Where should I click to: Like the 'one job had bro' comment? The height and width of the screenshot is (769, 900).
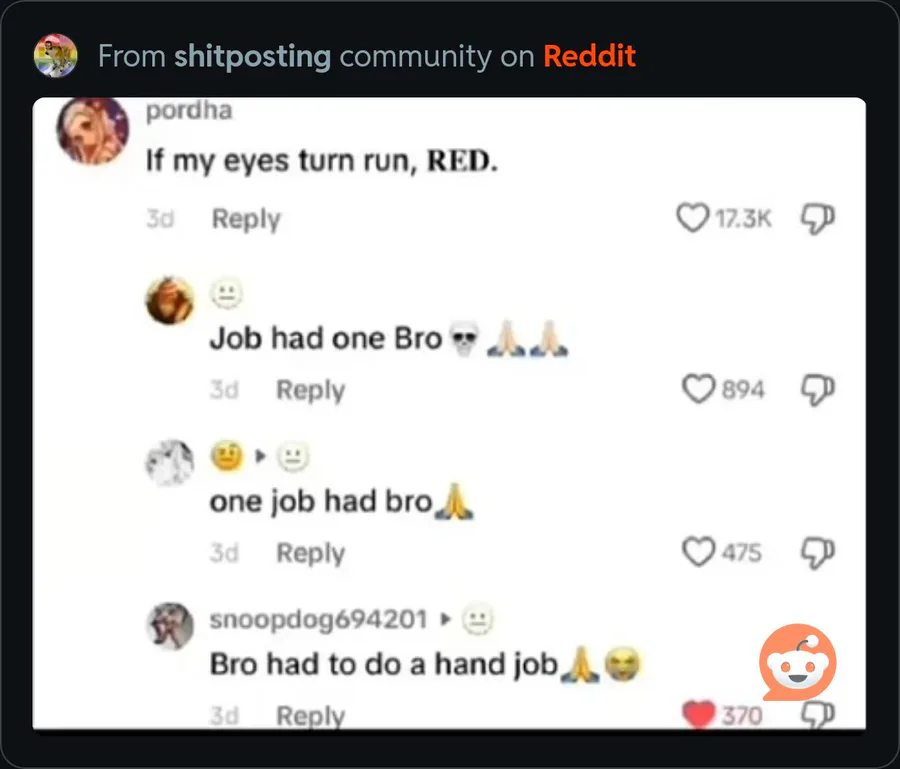click(699, 551)
